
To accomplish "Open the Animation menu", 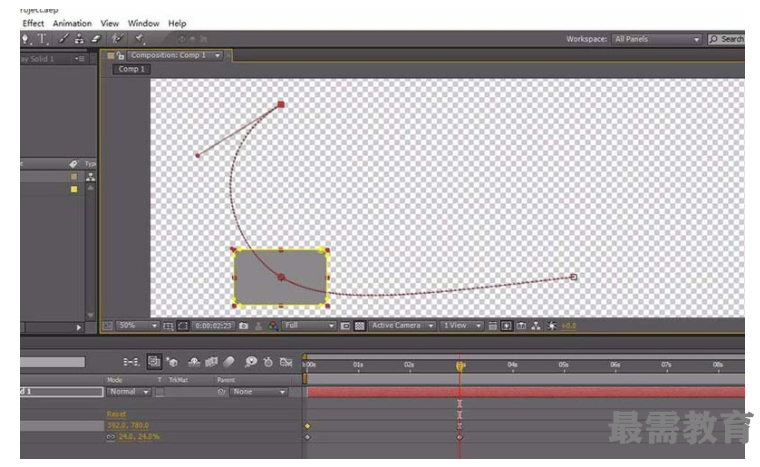I will pos(72,23).
